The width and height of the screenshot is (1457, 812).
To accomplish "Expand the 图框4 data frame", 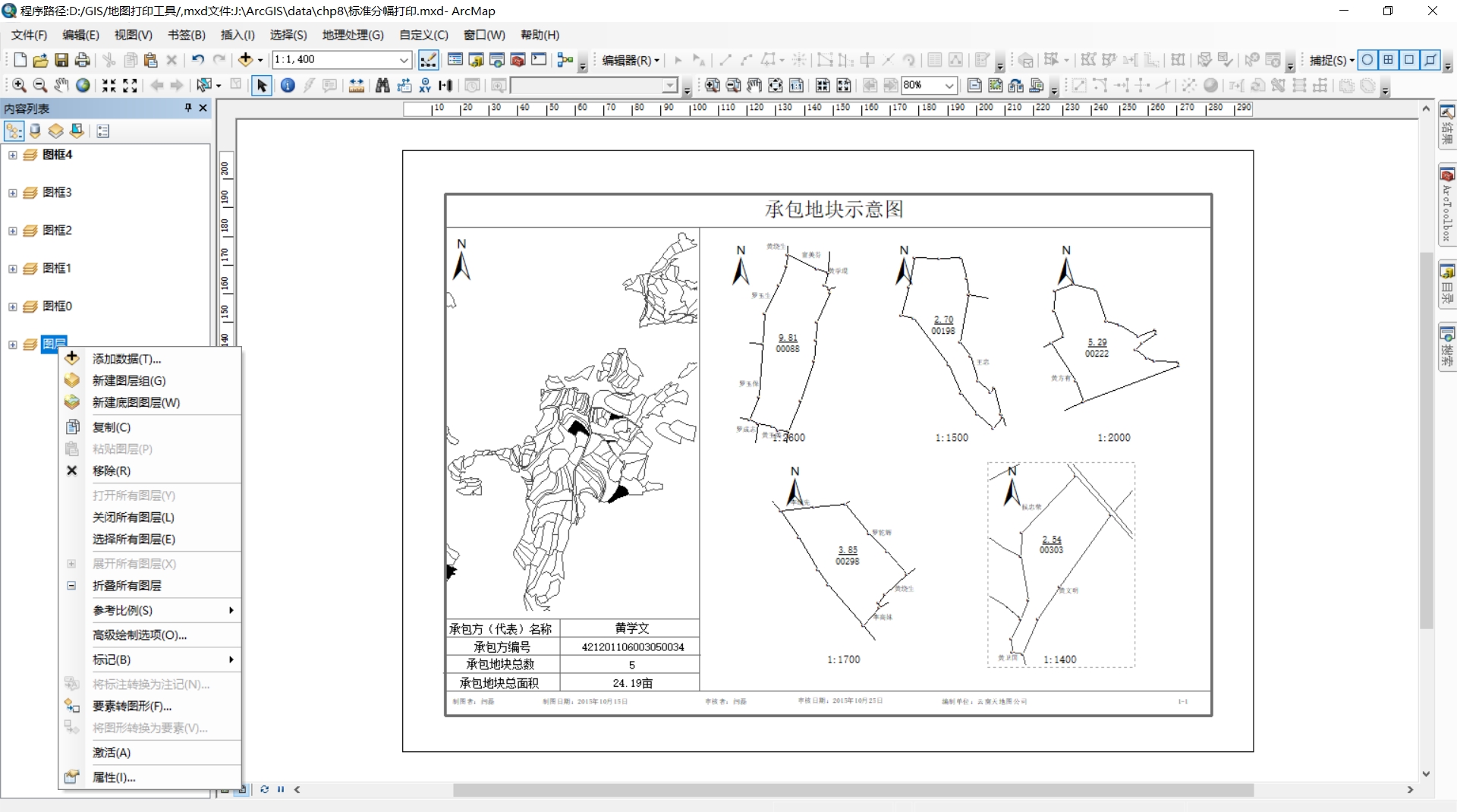I will 12,155.
